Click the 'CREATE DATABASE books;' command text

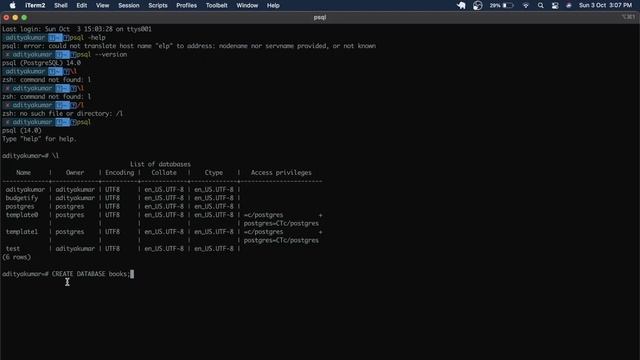(91, 274)
